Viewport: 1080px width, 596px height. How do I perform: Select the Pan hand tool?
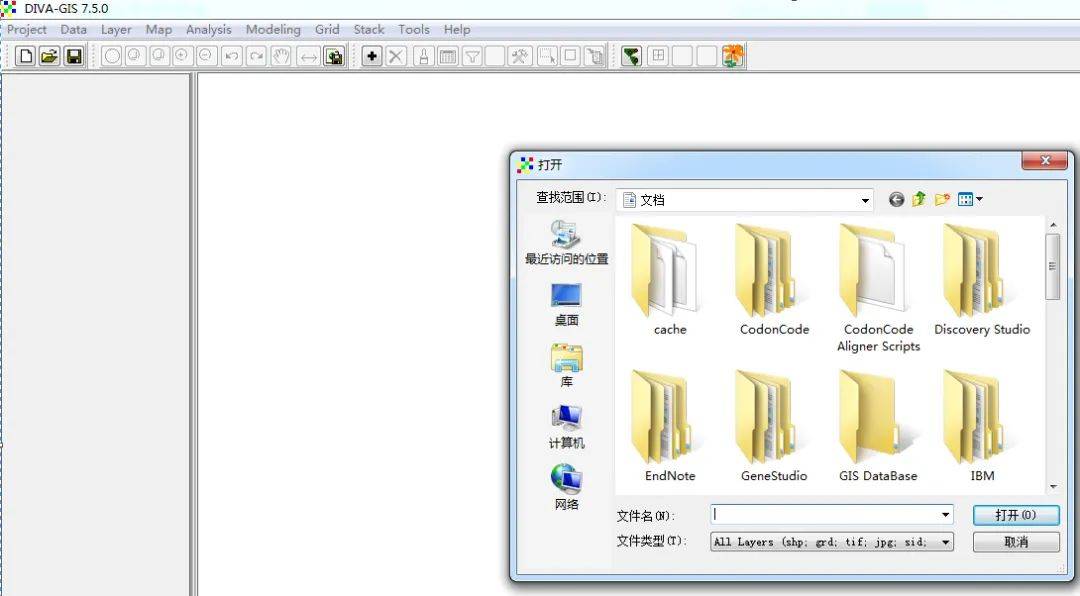pyautogui.click(x=281, y=56)
